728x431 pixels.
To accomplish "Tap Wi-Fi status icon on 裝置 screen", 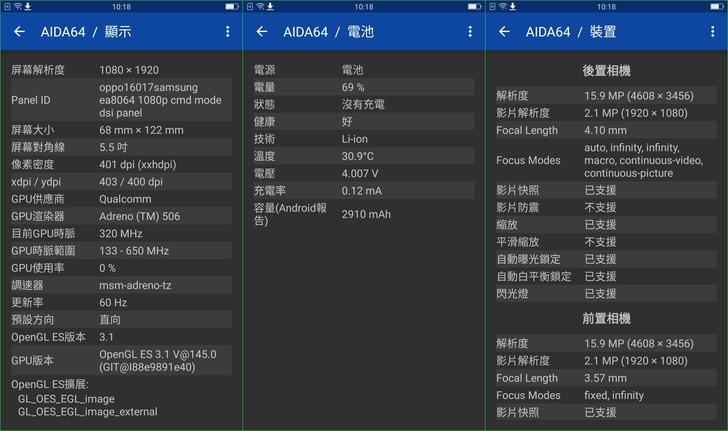I will coord(503,7).
